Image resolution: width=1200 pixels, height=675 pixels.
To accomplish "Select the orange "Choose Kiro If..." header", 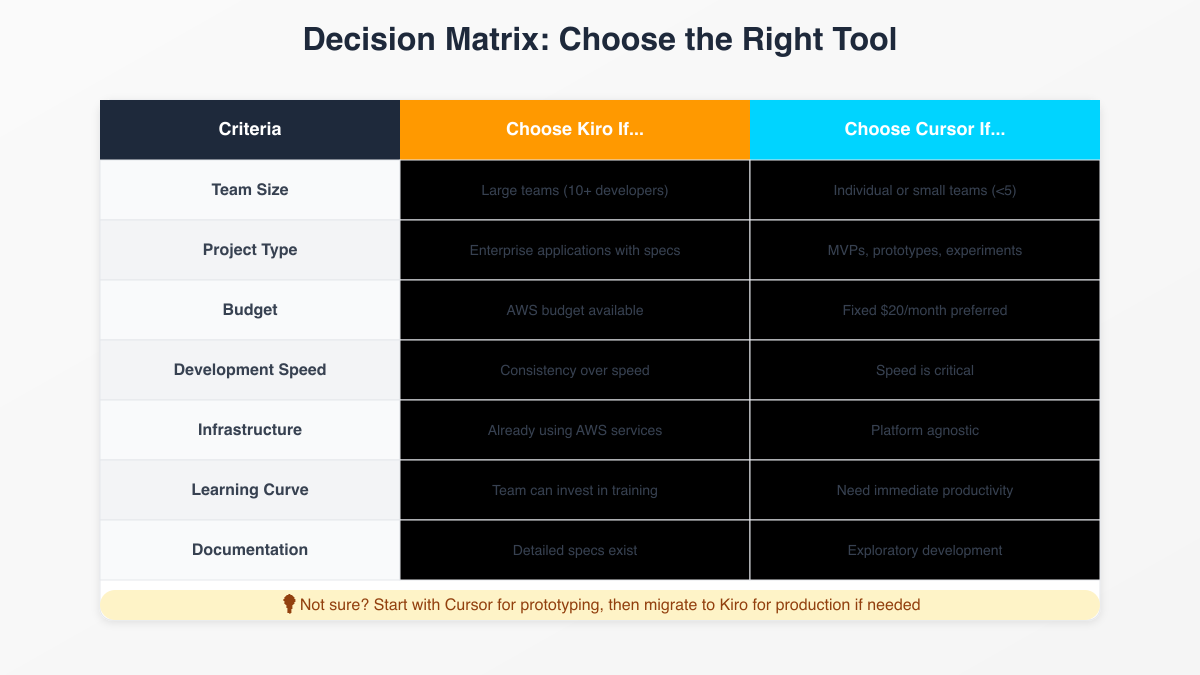I will [x=575, y=129].
